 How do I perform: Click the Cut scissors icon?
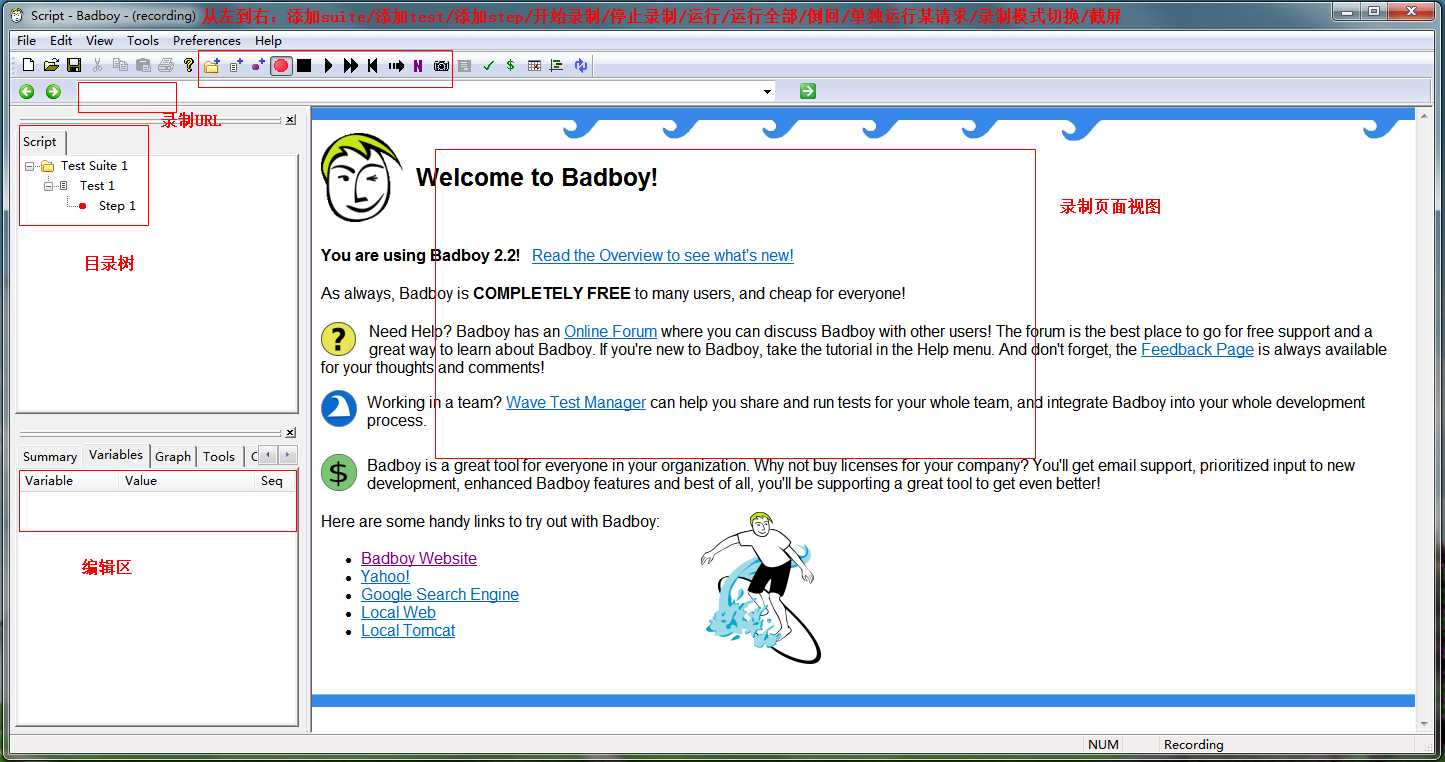(x=97, y=65)
